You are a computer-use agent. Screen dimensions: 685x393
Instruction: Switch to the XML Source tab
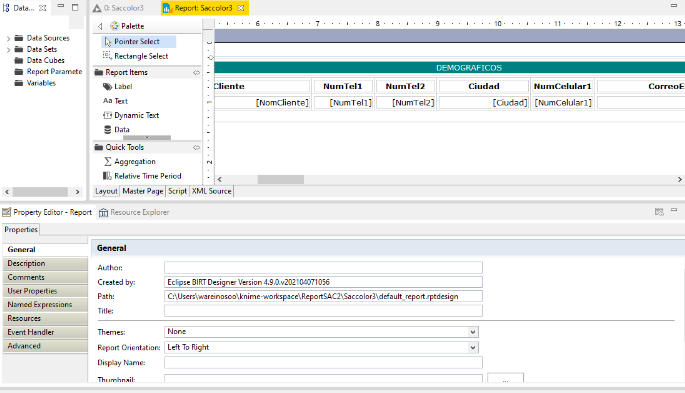(211, 191)
